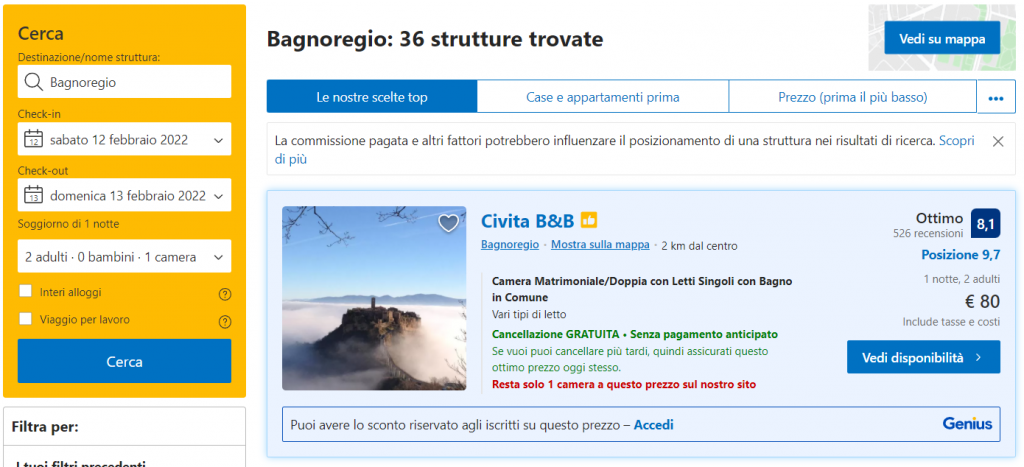Click the heart icon to save Civita B&B
The height and width of the screenshot is (467, 1024).
pos(449,223)
